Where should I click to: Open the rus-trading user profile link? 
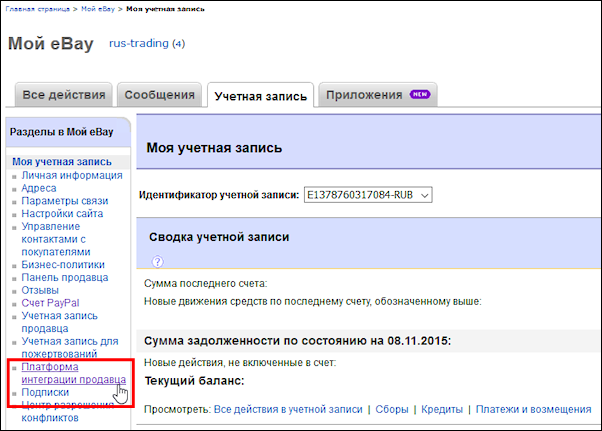click(139, 43)
